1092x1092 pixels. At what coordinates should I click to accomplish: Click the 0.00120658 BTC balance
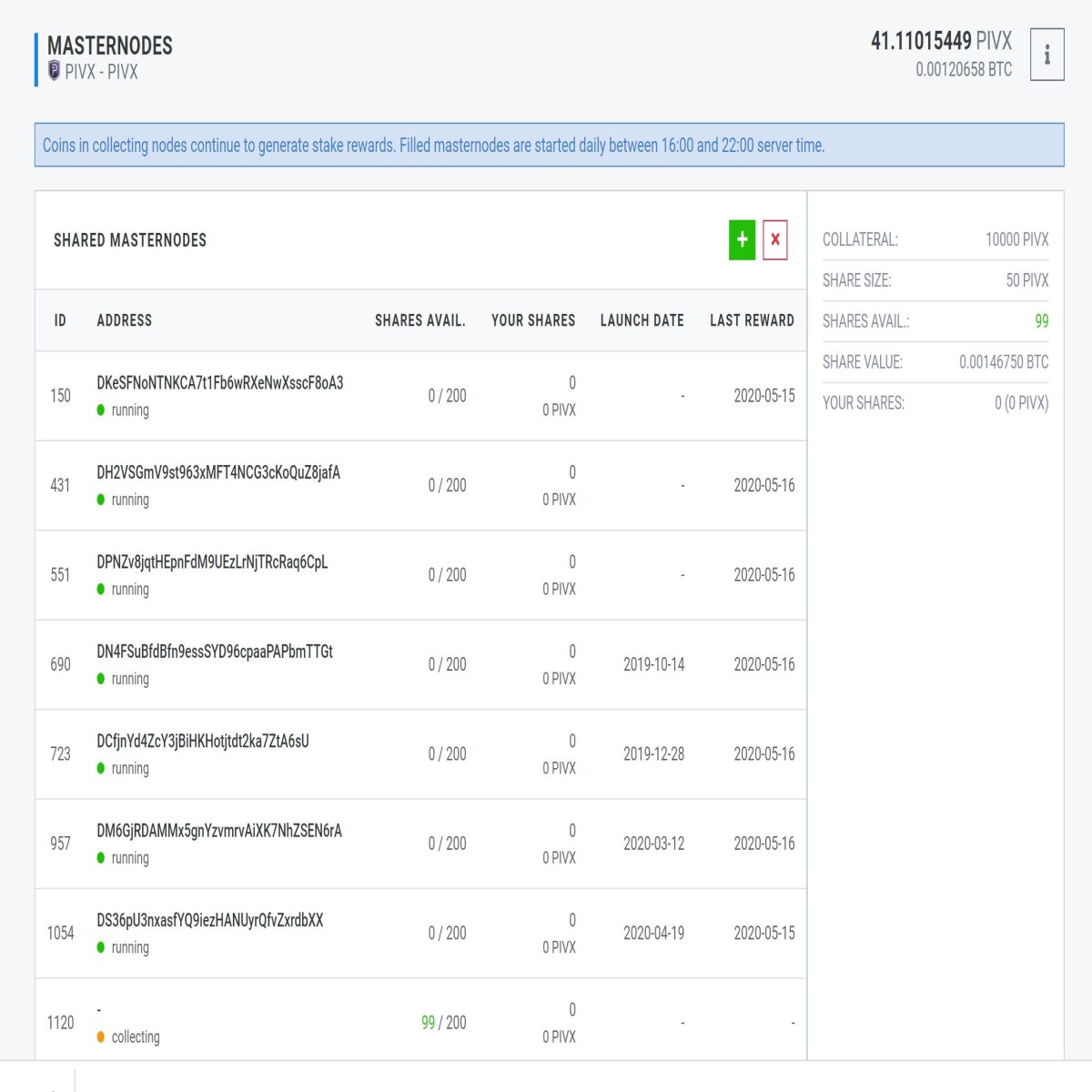point(964,69)
